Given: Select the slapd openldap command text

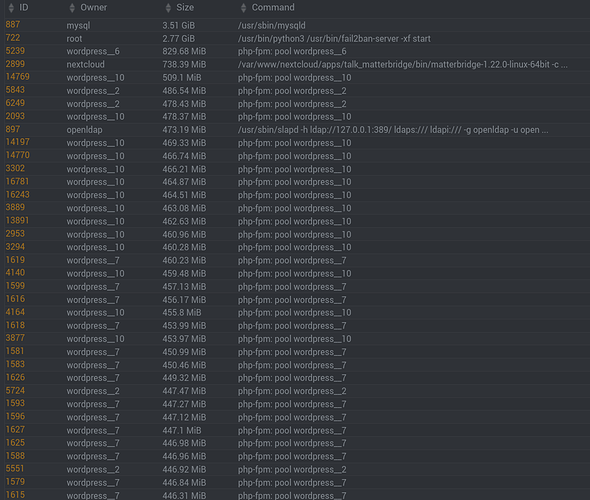Looking at the screenshot, I should 393,130.
